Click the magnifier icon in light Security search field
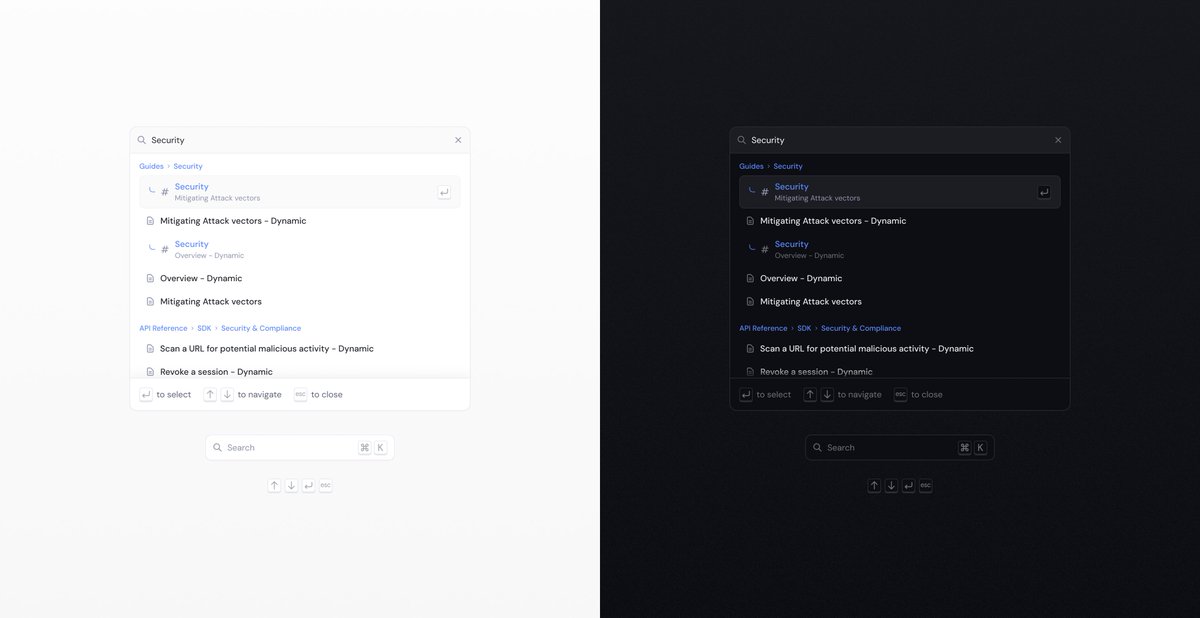Image resolution: width=1200 pixels, height=618 pixels. pyautogui.click(x=142, y=140)
